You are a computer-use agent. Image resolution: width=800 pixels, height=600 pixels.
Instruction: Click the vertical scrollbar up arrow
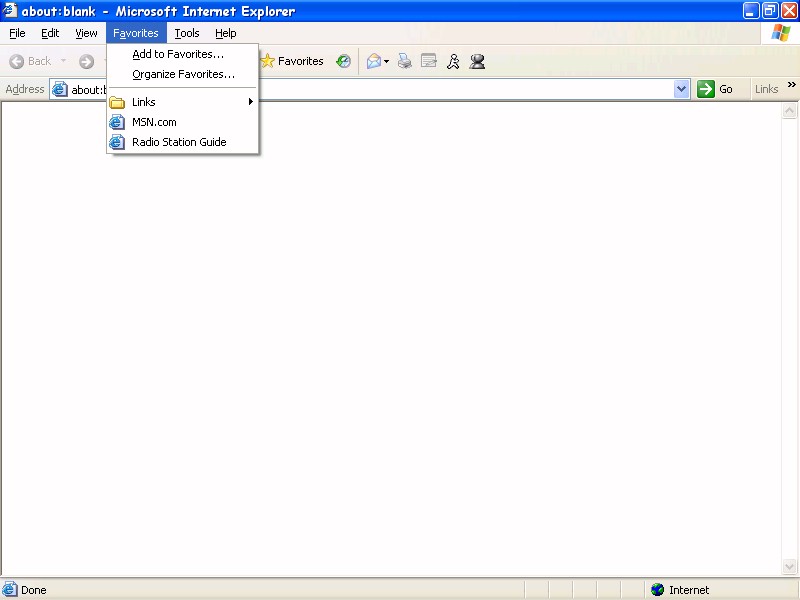(x=789, y=111)
